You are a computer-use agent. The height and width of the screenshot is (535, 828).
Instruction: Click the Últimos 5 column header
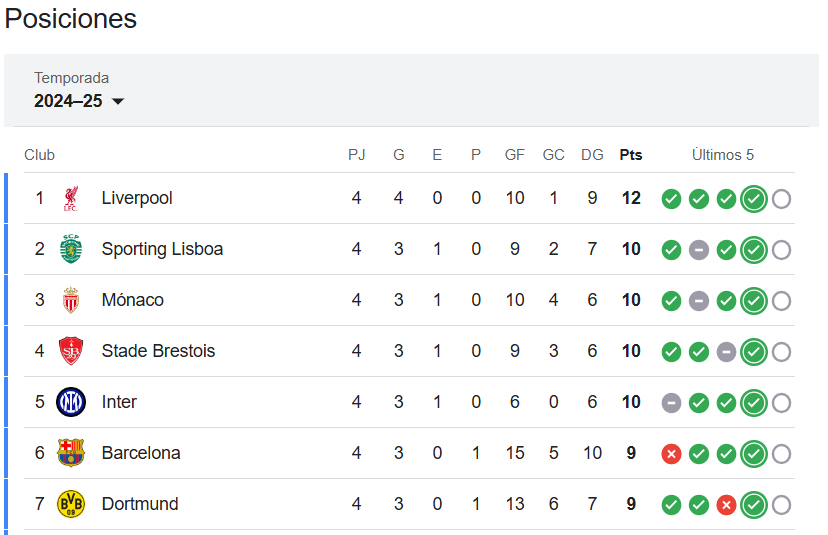(722, 155)
